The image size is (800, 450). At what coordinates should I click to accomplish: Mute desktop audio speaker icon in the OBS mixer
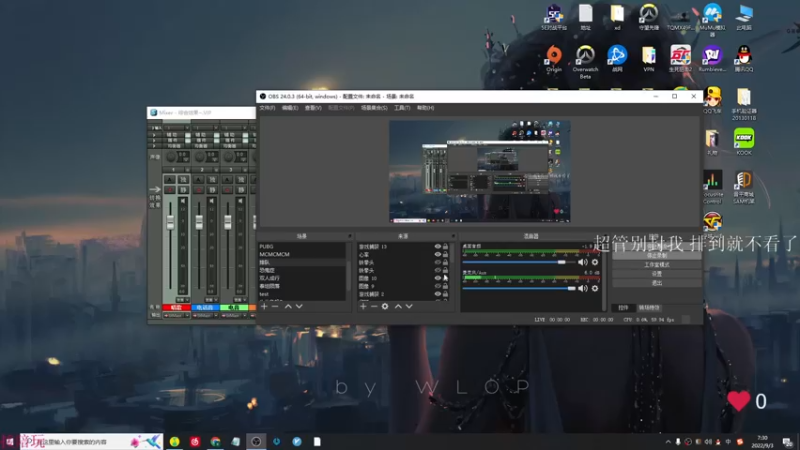(x=583, y=262)
